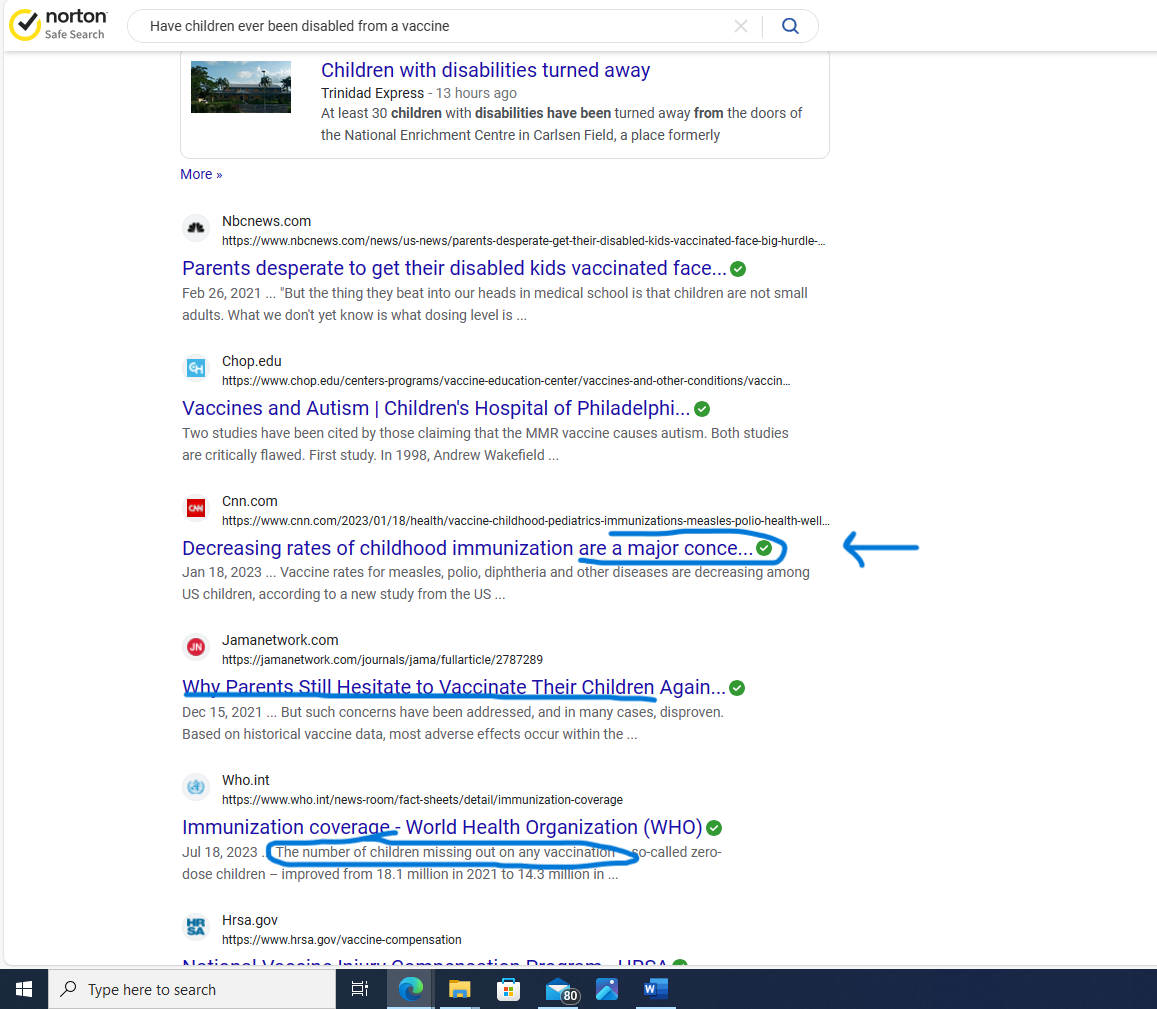This screenshot has width=1157, height=1009.
Task: Open the cnn.com result URL
Action: (525, 520)
